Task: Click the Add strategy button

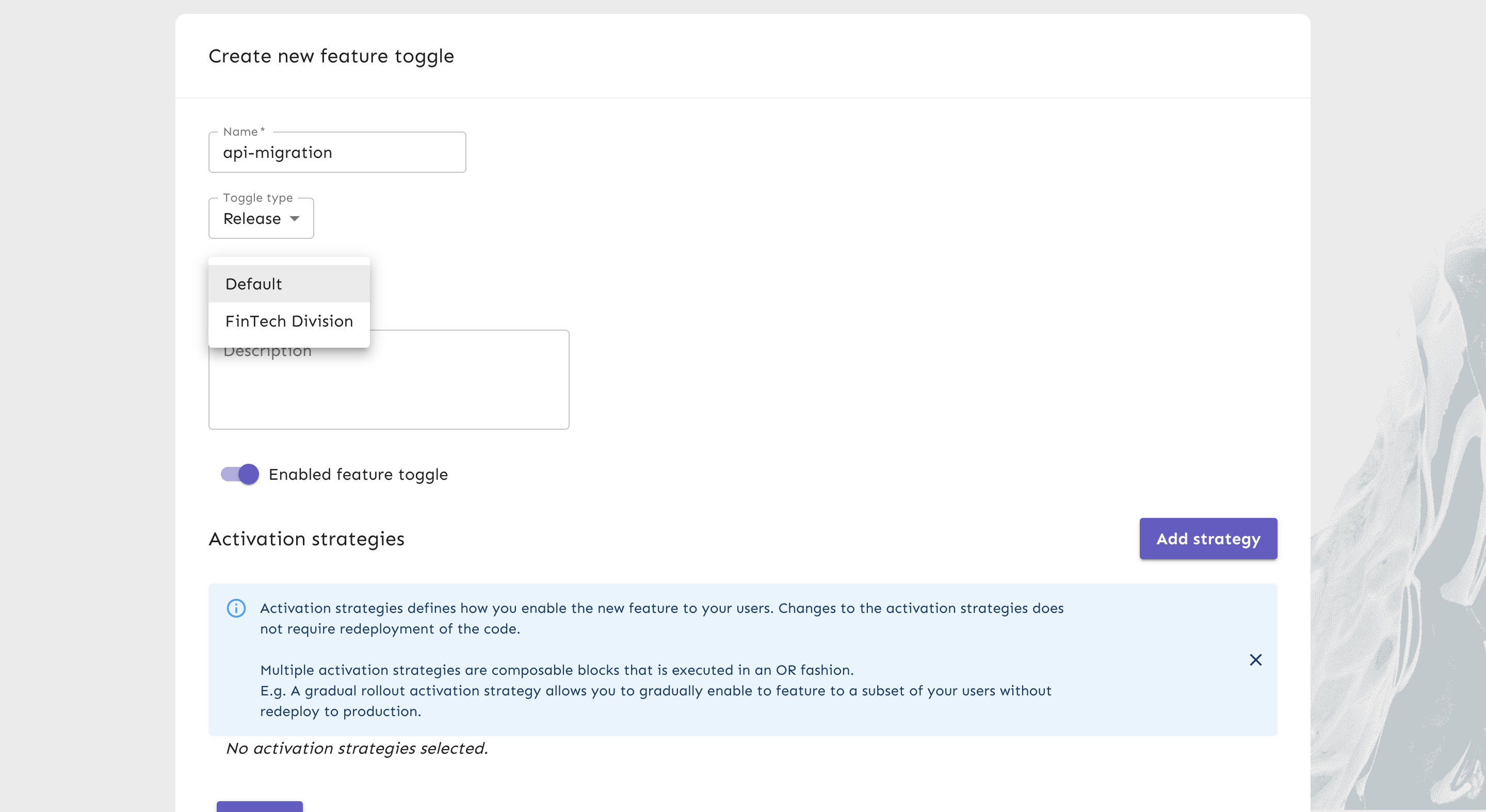Action: (x=1208, y=539)
